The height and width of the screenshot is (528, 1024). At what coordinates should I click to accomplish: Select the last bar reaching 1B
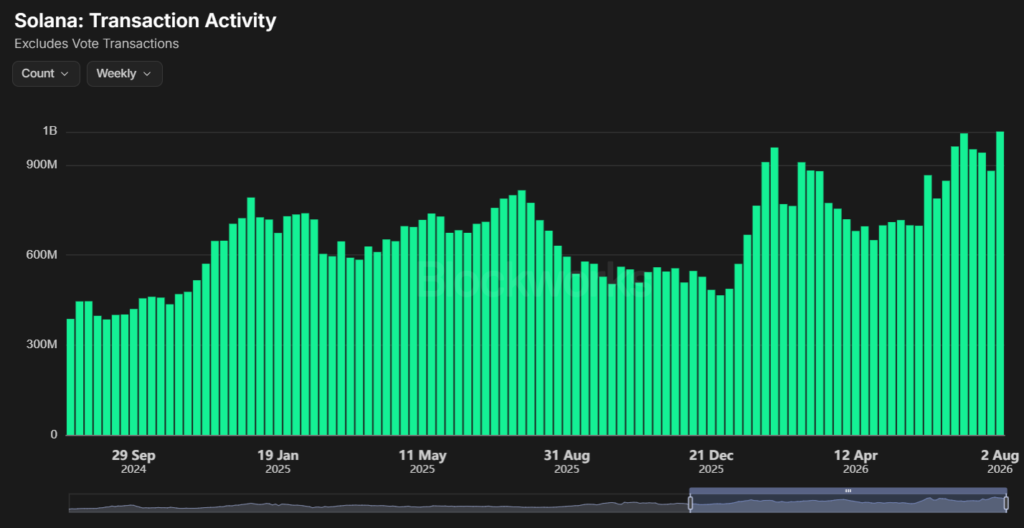(x=1000, y=283)
